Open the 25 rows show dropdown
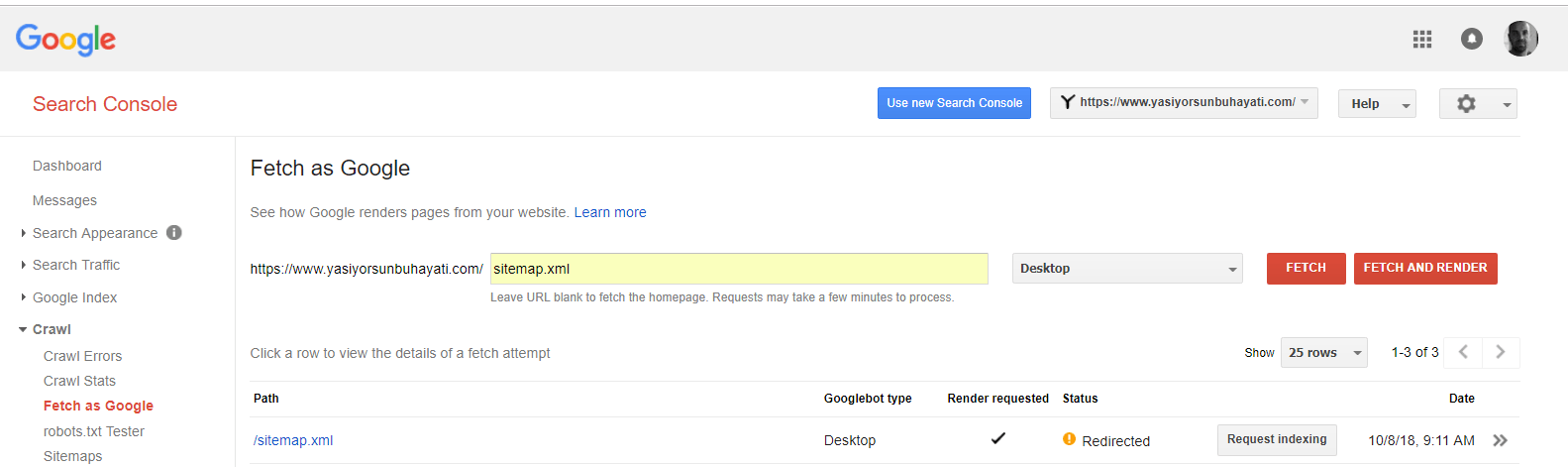 click(1323, 353)
